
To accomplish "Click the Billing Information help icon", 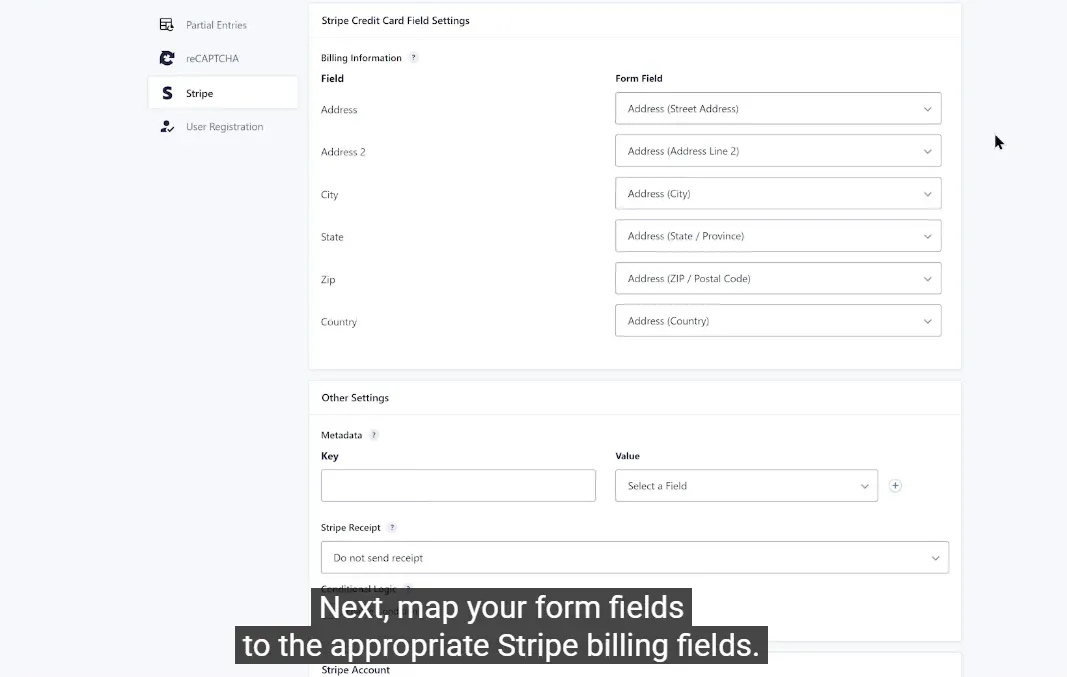I will tap(414, 58).
